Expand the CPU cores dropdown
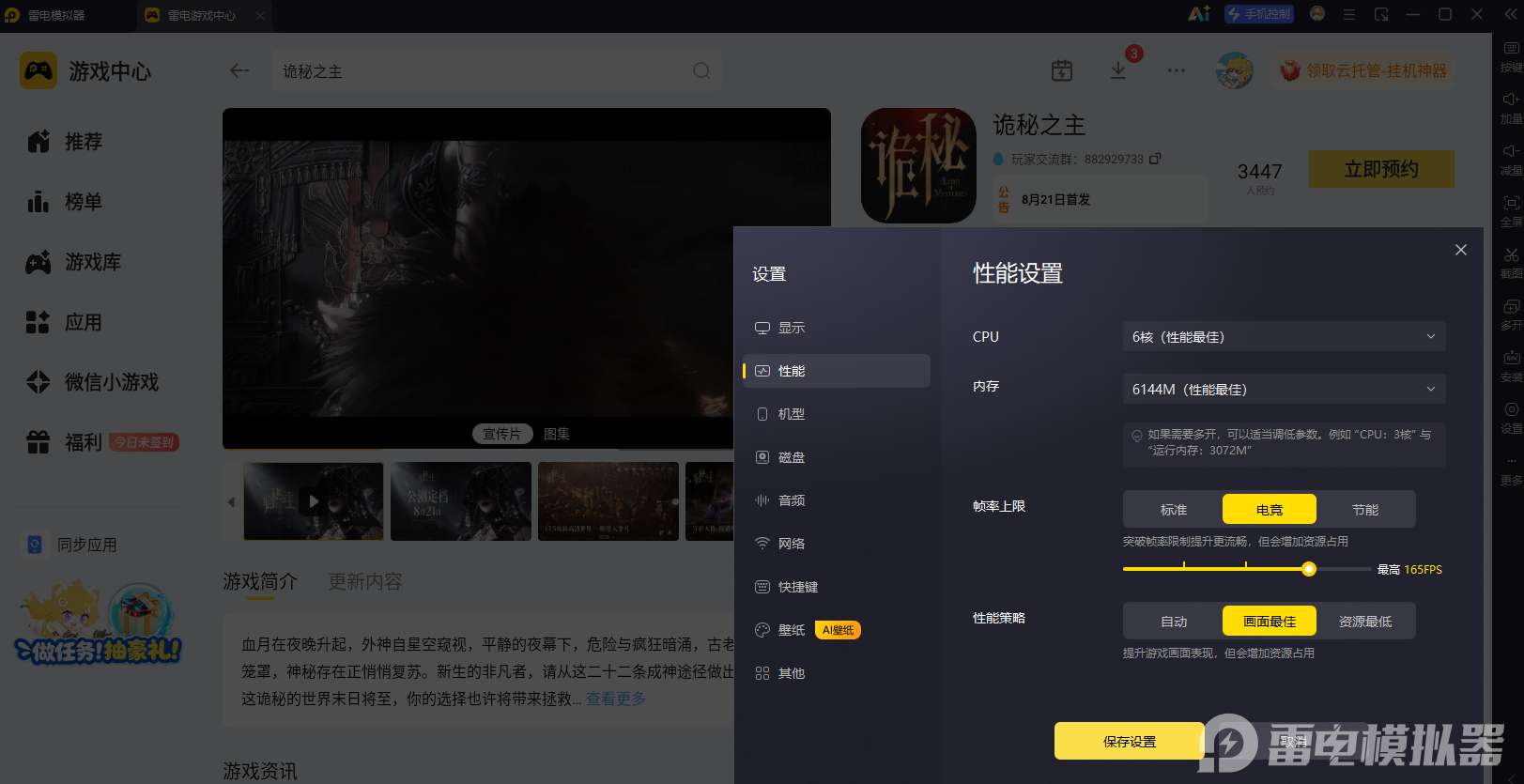 click(1284, 336)
